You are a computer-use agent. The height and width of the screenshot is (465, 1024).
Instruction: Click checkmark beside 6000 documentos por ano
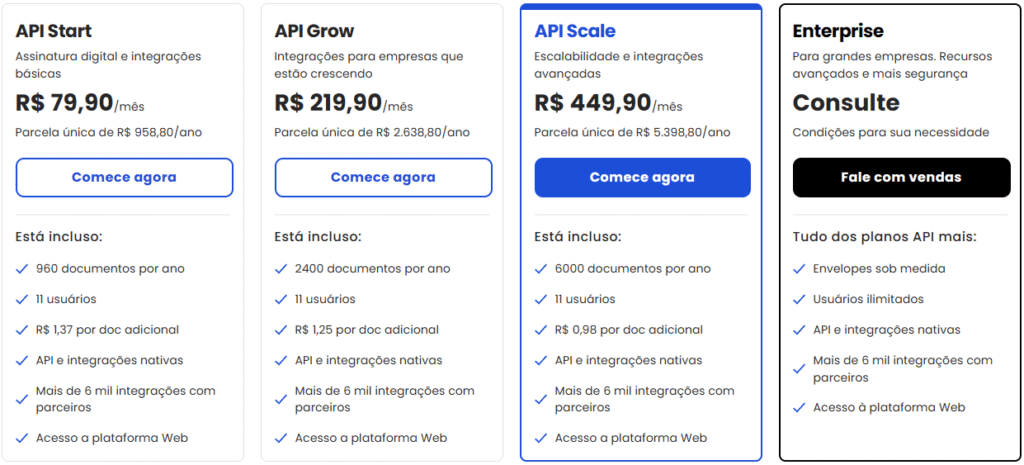click(x=541, y=268)
